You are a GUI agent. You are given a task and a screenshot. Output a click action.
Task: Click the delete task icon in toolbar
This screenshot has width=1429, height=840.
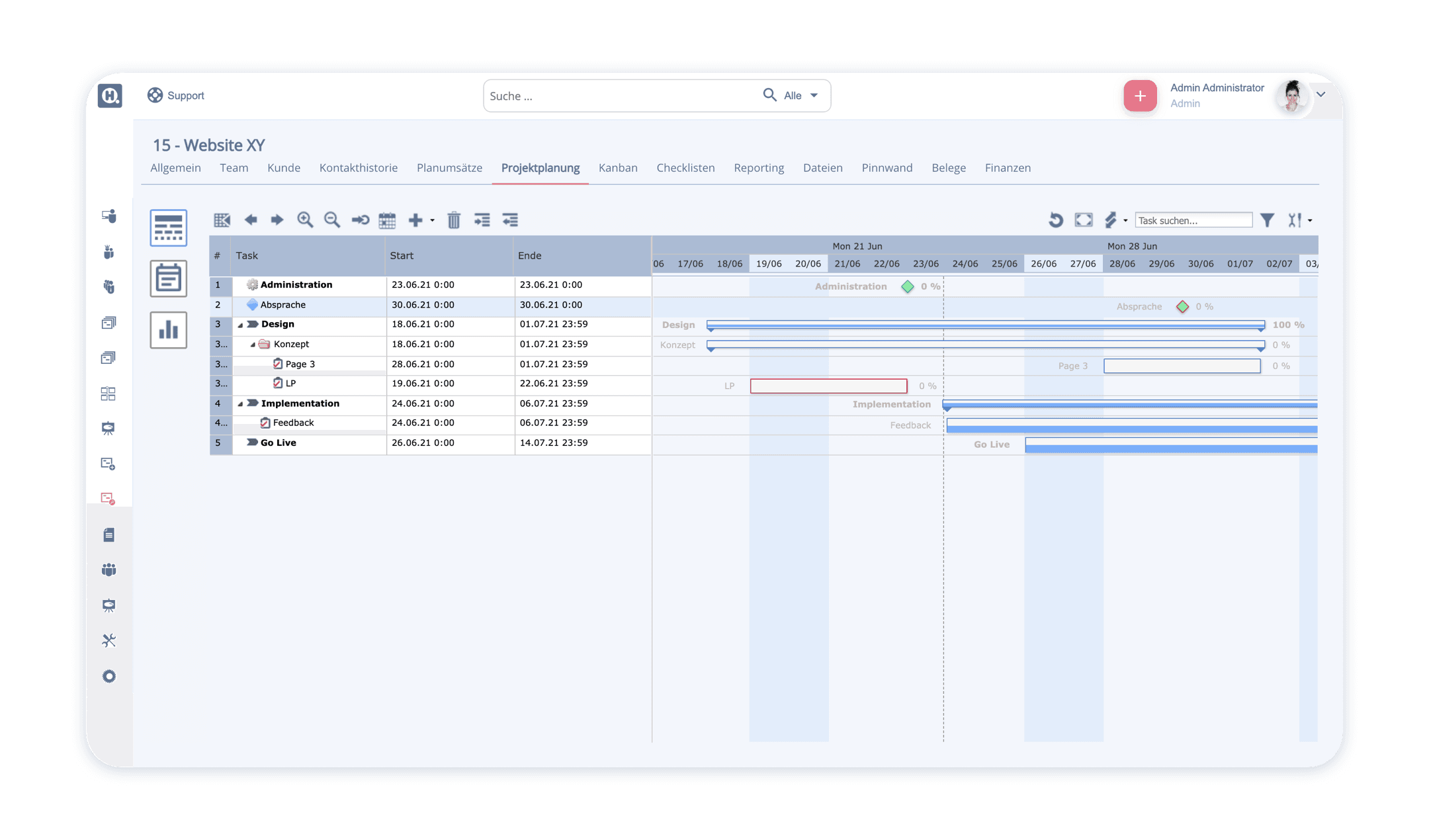[454, 220]
